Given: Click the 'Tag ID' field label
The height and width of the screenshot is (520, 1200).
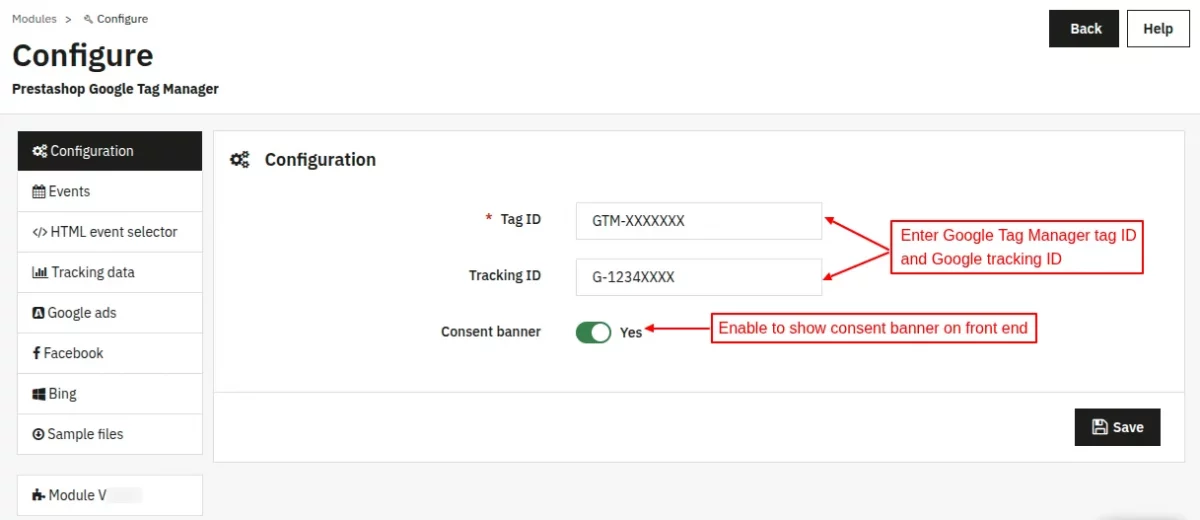Looking at the screenshot, I should pos(520,219).
